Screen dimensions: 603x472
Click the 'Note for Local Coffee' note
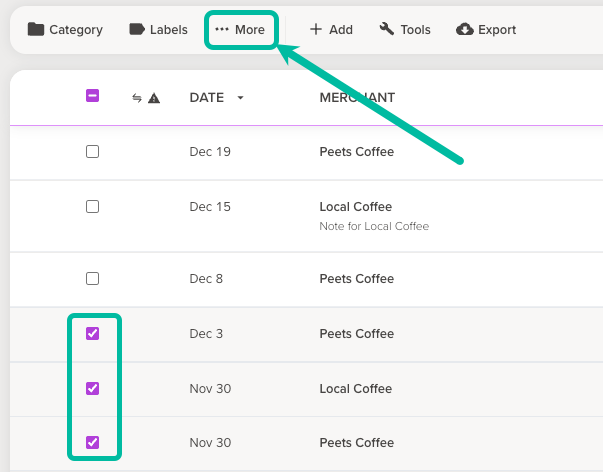(374, 226)
